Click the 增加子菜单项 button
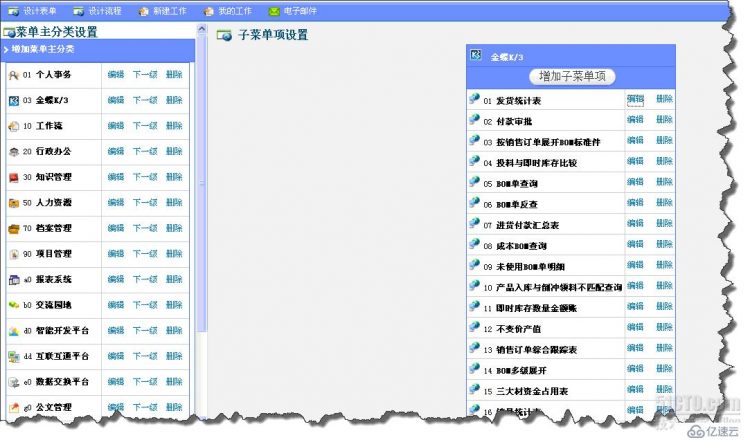 pyautogui.click(x=573, y=76)
